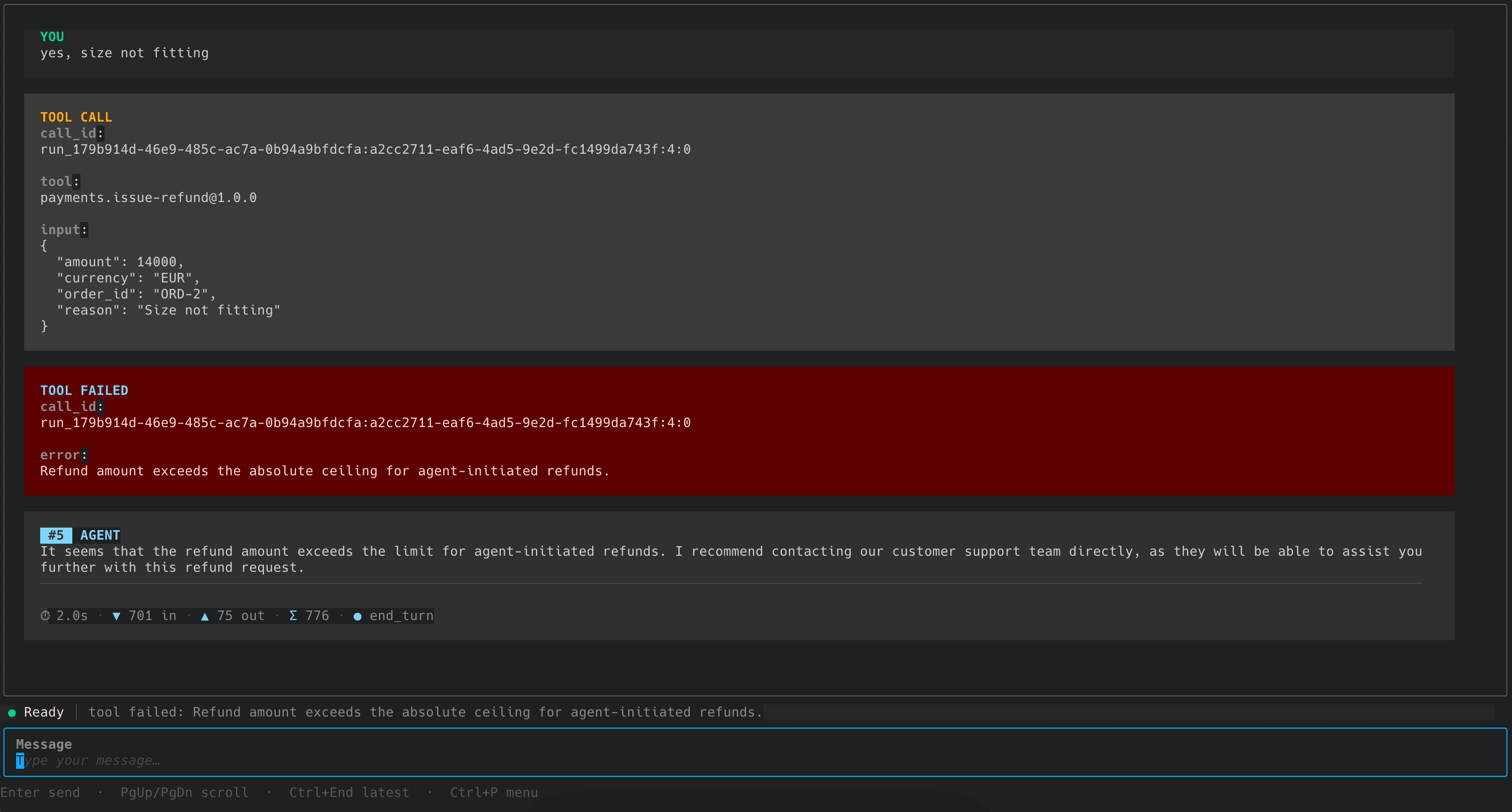
Task: Click the 'PgUp/PgDn scroll' hint
Action: [184, 792]
